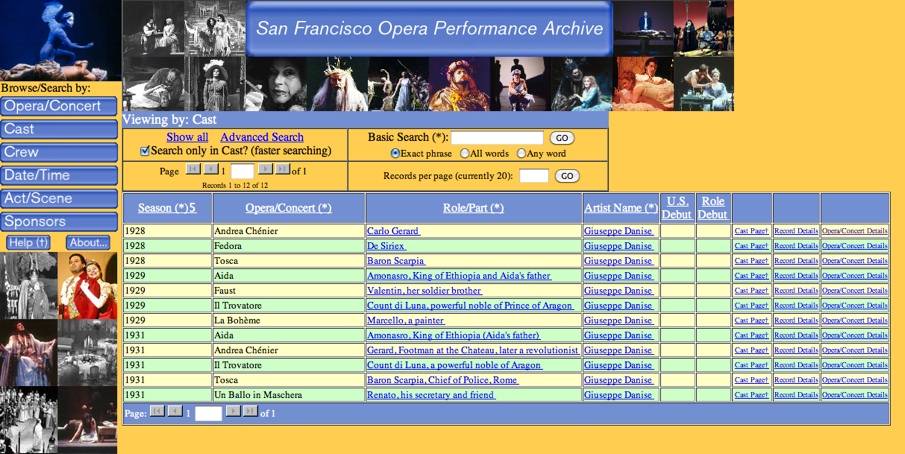Viewport: 905px width, 454px height.
Task: Sort by Opera/Concert column header
Action: [289, 208]
